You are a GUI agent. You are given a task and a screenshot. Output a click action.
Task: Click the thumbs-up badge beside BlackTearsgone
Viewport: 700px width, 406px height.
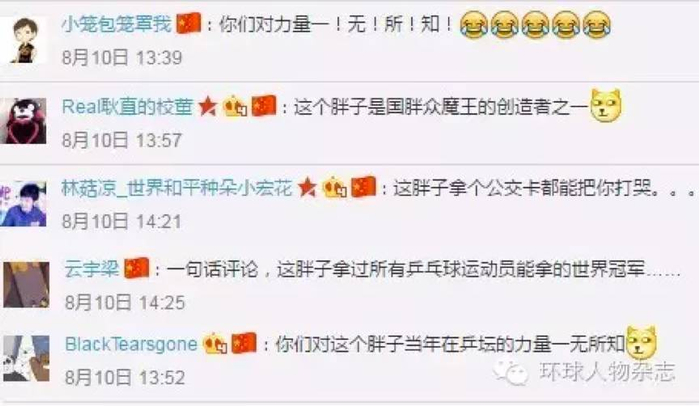pos(215,344)
